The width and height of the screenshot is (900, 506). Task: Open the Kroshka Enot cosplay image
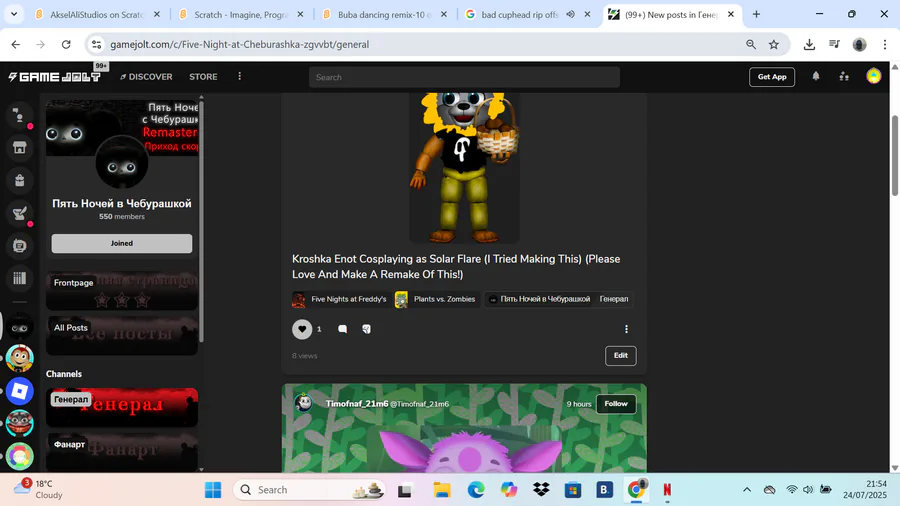point(464,168)
